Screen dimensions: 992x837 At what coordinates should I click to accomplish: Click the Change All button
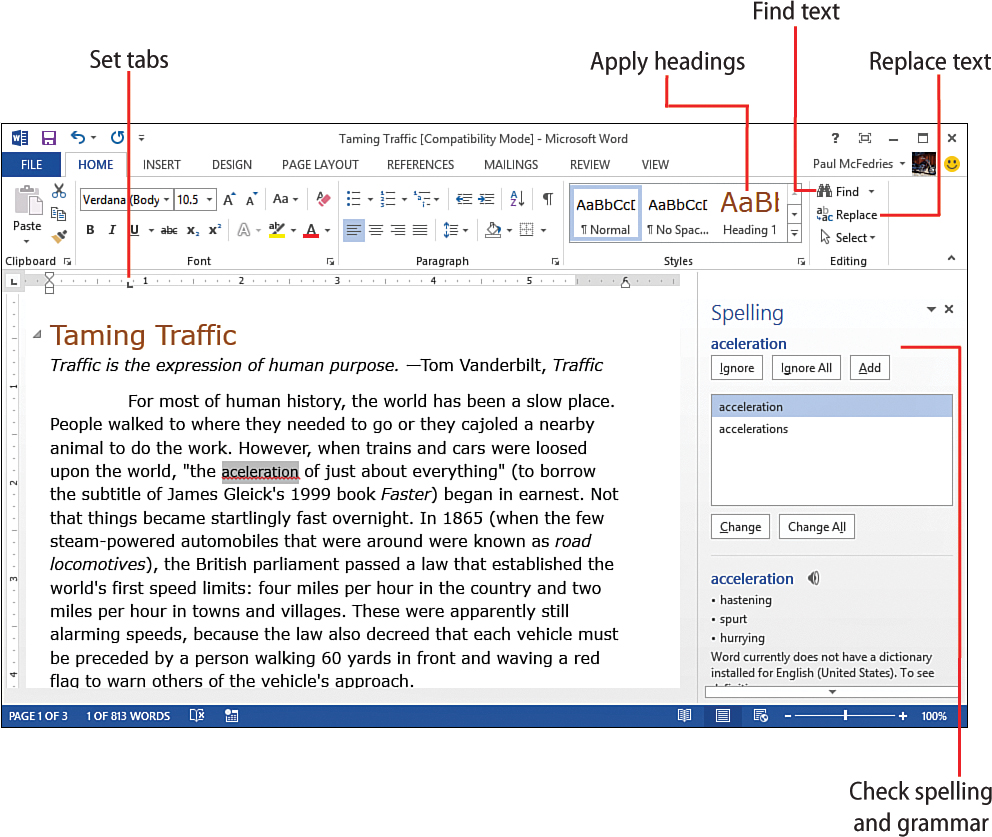point(817,526)
